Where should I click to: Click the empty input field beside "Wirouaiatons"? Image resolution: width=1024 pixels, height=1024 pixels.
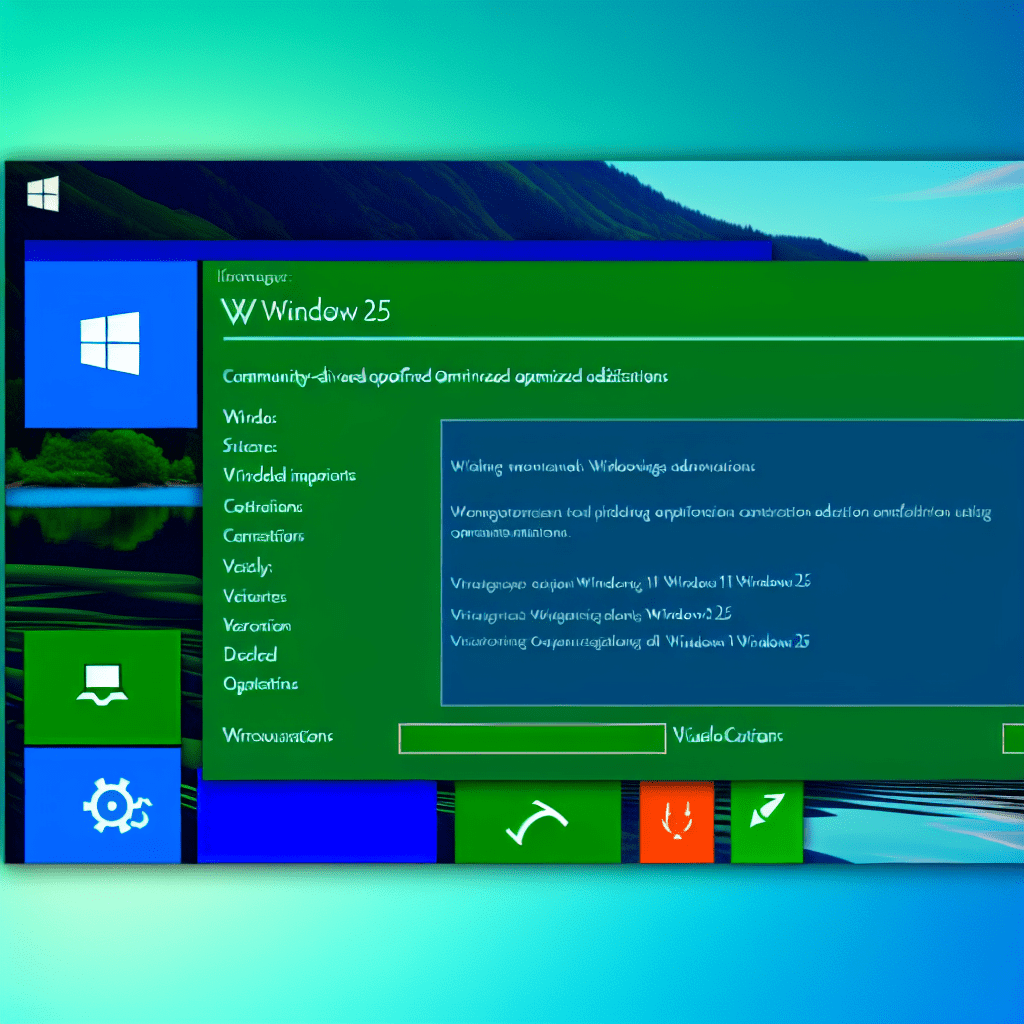coord(532,738)
